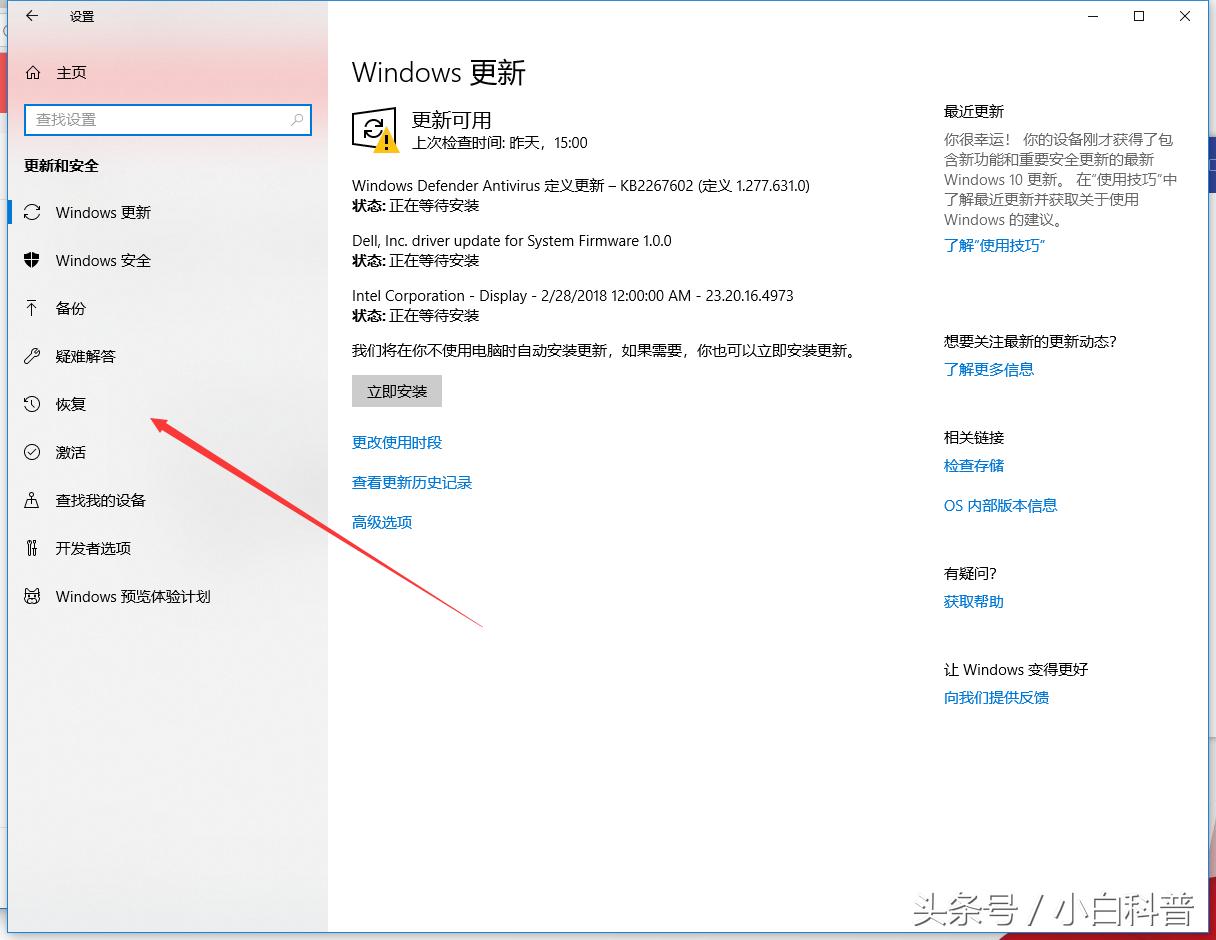Open 查看更新历史记录 link
The image size is (1216, 940).
tap(412, 482)
